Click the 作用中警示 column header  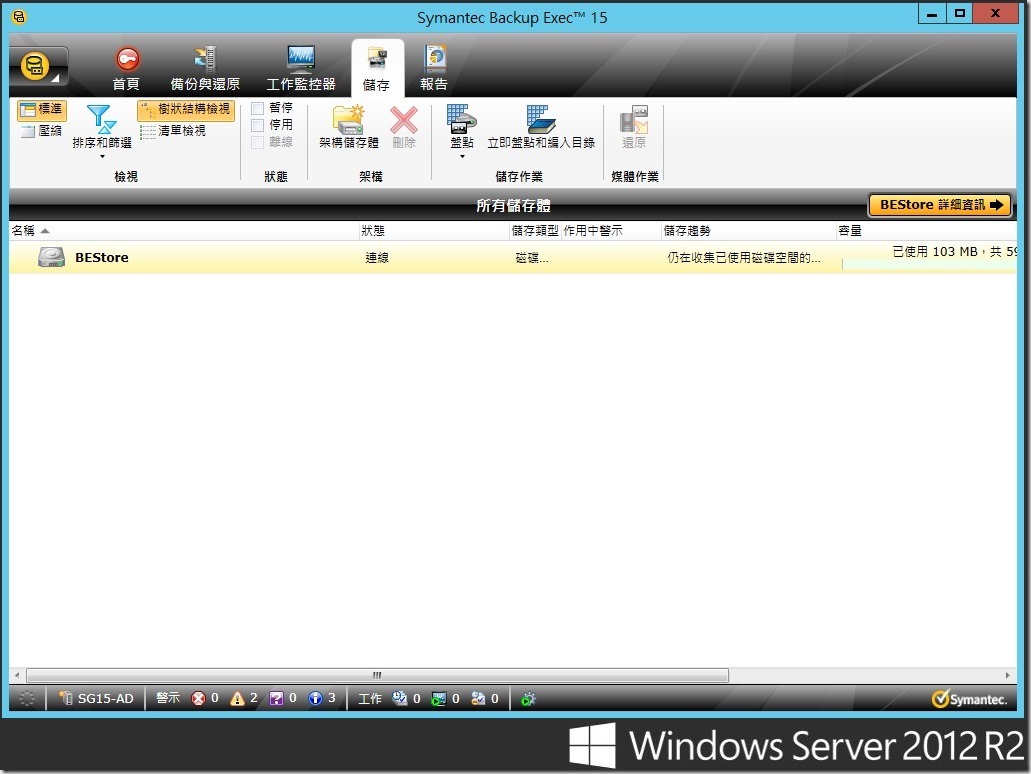point(610,231)
